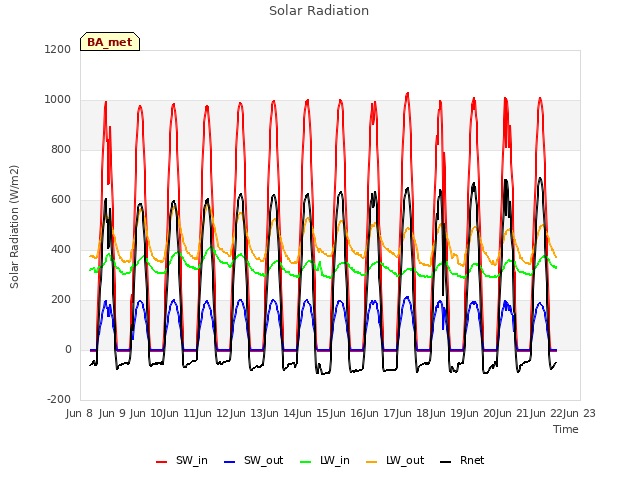Click the Jun 22 x-axis tick label
This screenshot has width=640, height=480.
tap(545, 413)
